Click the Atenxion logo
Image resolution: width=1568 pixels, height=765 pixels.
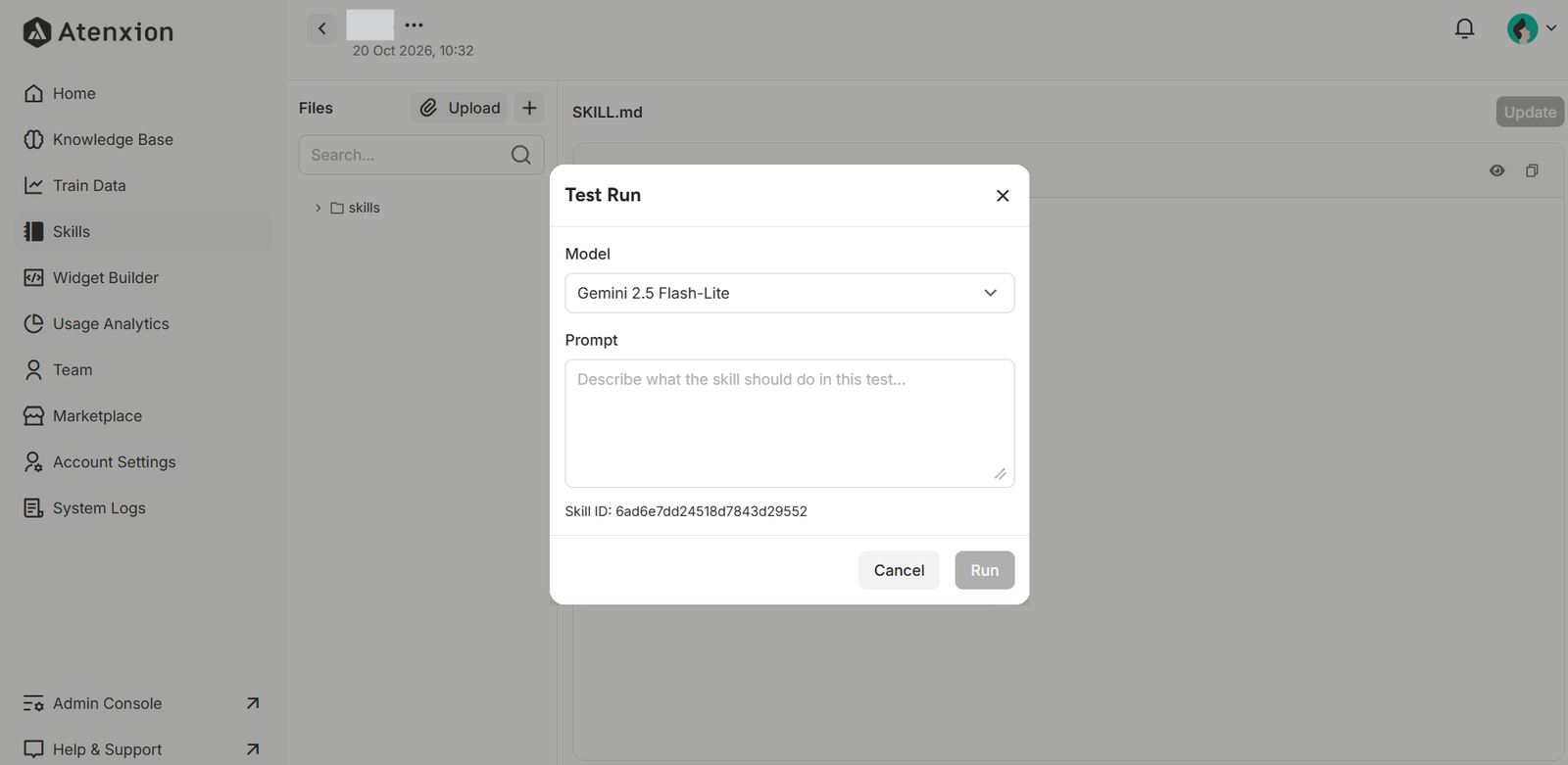tap(98, 32)
